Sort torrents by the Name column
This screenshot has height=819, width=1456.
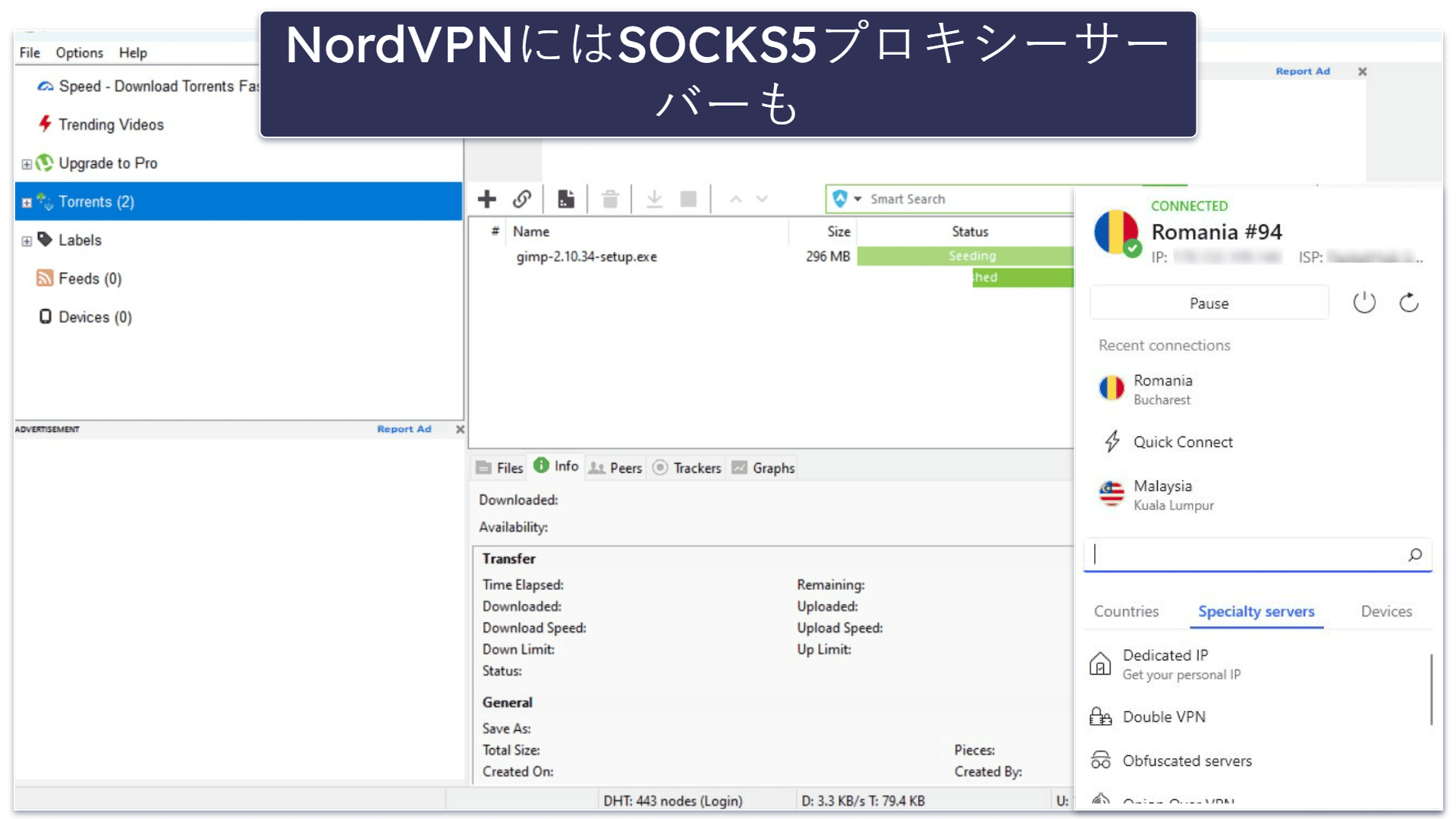tap(531, 232)
